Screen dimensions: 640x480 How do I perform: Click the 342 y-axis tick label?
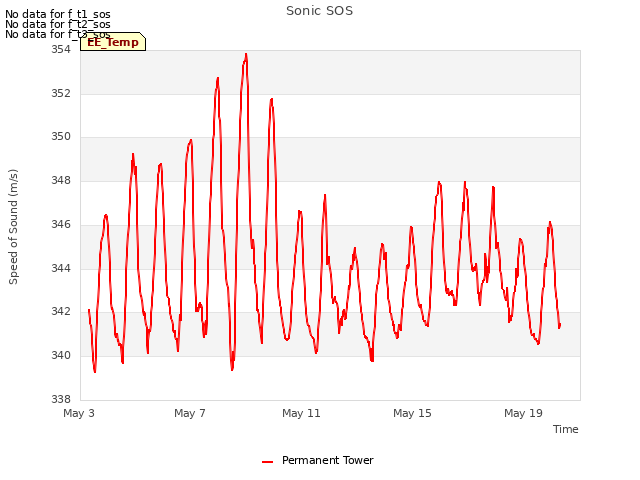coord(61,311)
